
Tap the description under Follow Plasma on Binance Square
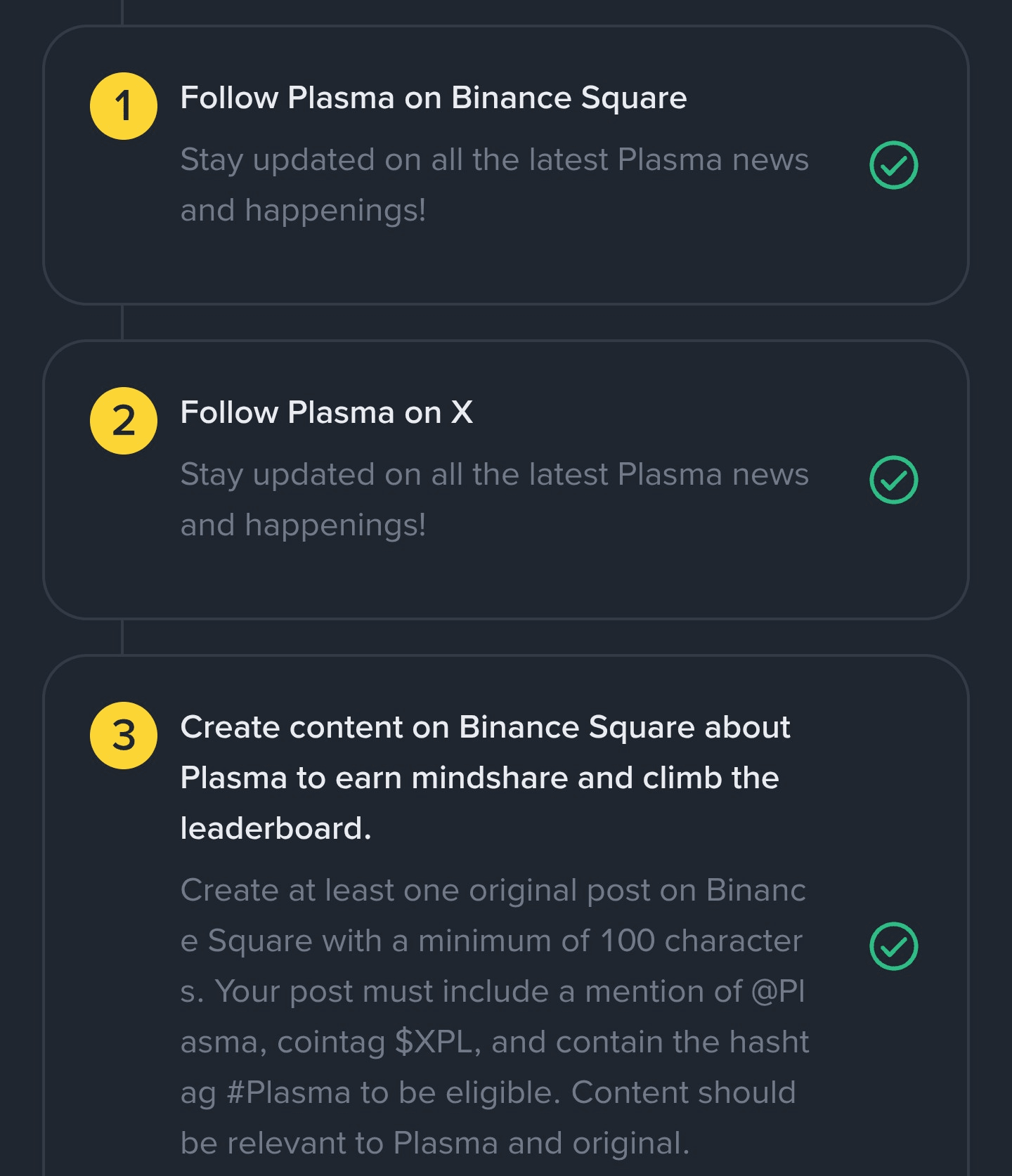(494, 185)
